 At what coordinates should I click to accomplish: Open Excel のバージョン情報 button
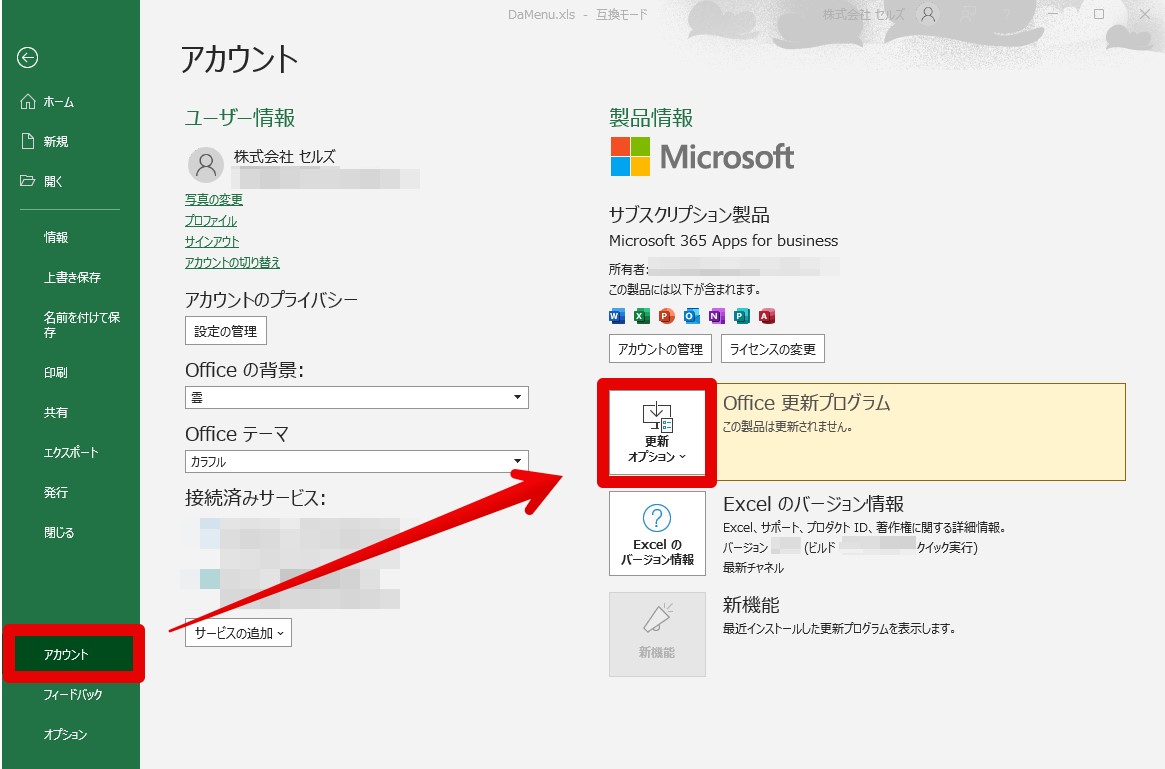pos(657,533)
